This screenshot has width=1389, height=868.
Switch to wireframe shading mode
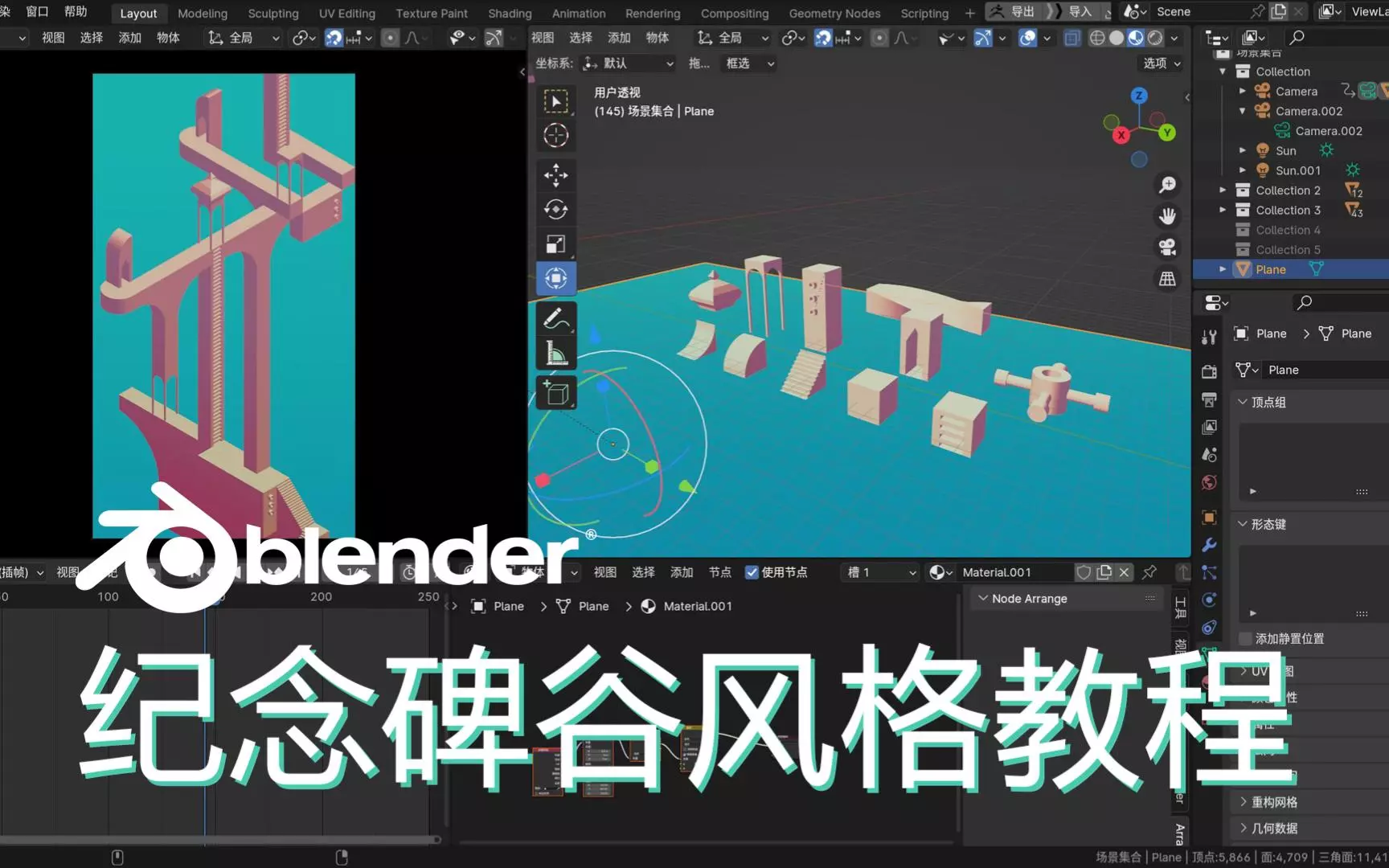[1097, 38]
